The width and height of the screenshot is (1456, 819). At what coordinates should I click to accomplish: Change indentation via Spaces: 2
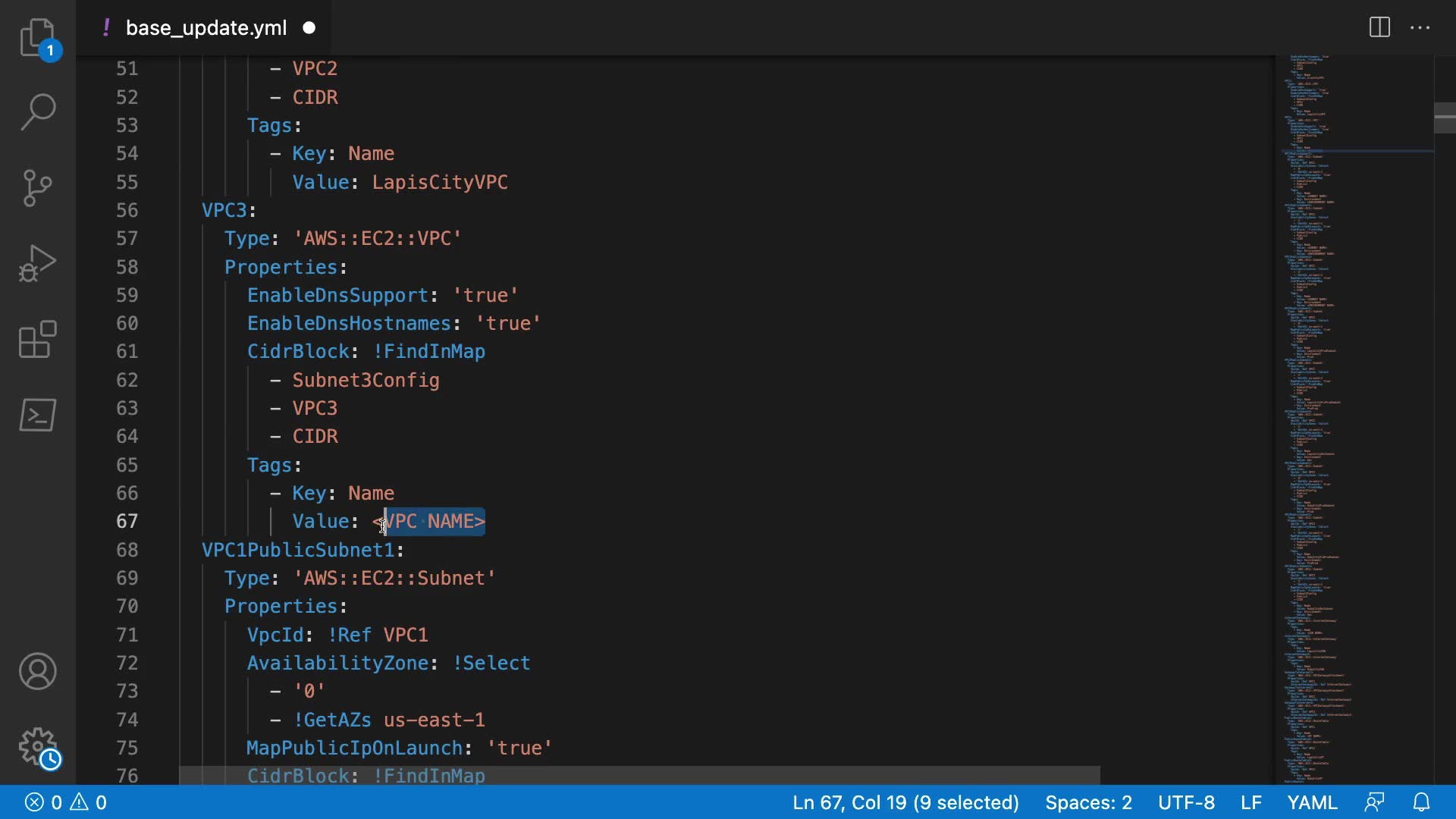1088,802
